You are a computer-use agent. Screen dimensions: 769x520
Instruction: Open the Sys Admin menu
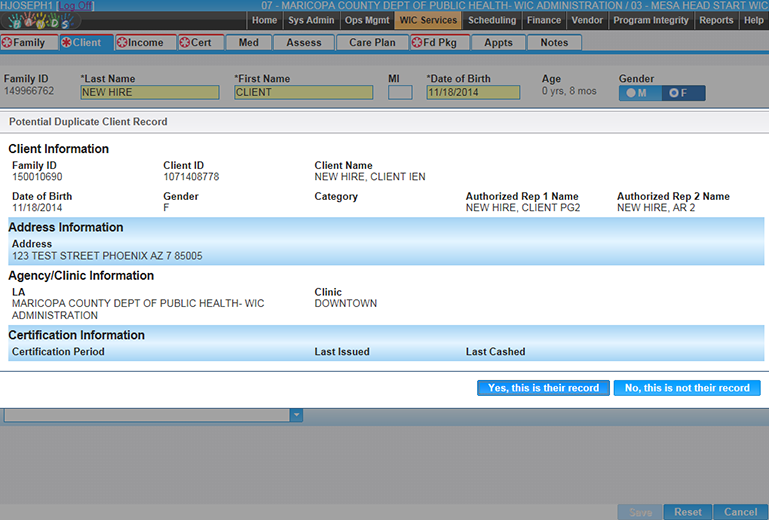pos(312,20)
